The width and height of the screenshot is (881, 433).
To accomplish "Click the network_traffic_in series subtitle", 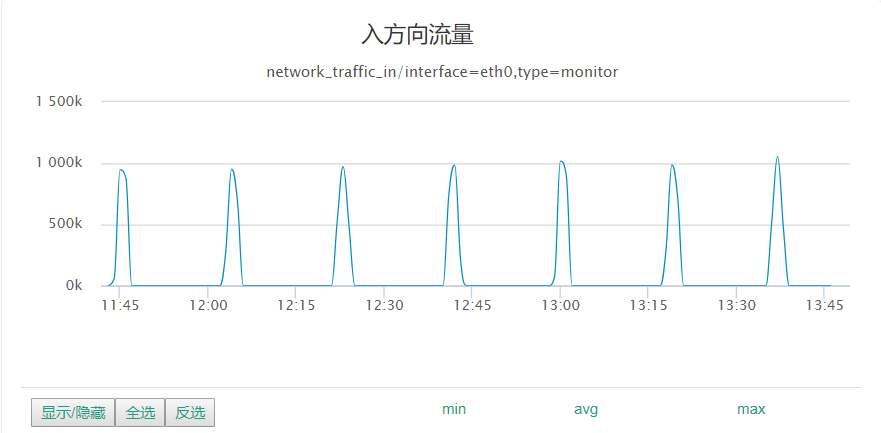I will 442,72.
